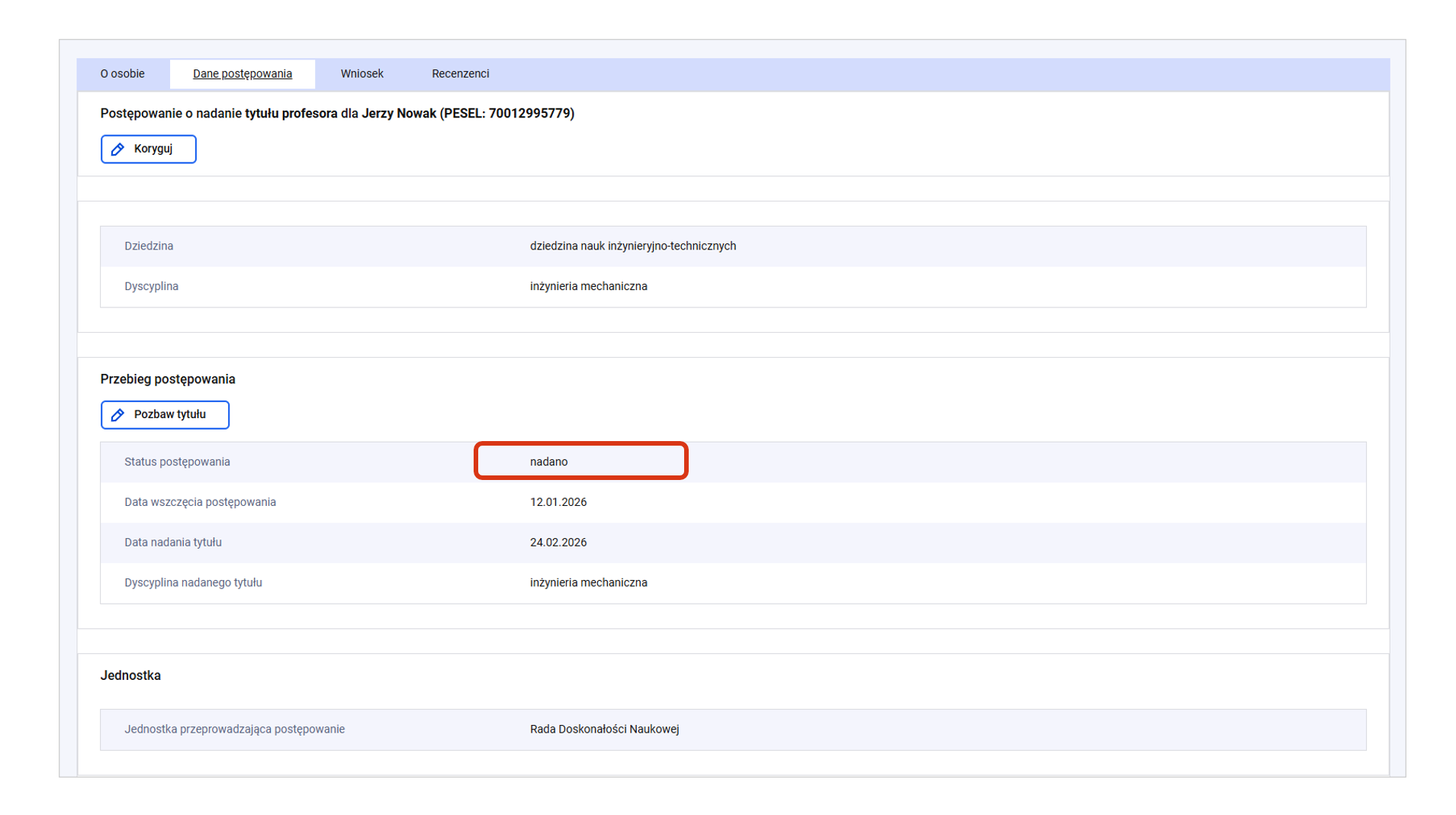Click the Dyscyplina nadanego tytułu value

(589, 583)
